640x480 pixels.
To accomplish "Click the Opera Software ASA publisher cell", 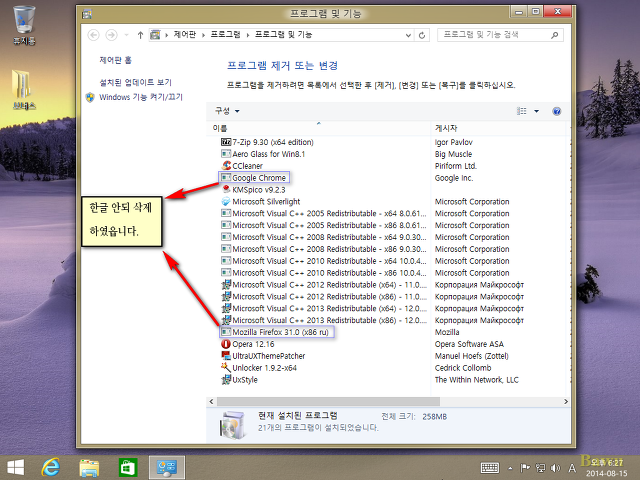I will pyautogui.click(x=469, y=344).
